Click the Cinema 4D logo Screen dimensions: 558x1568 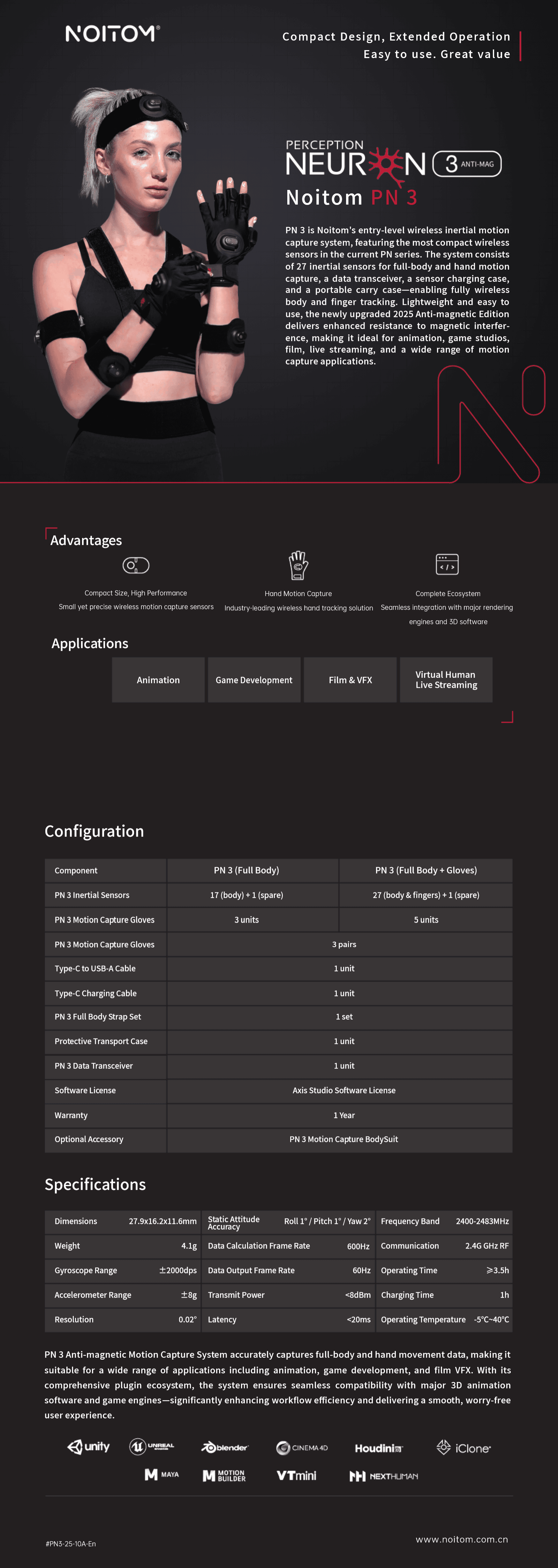click(x=302, y=1447)
